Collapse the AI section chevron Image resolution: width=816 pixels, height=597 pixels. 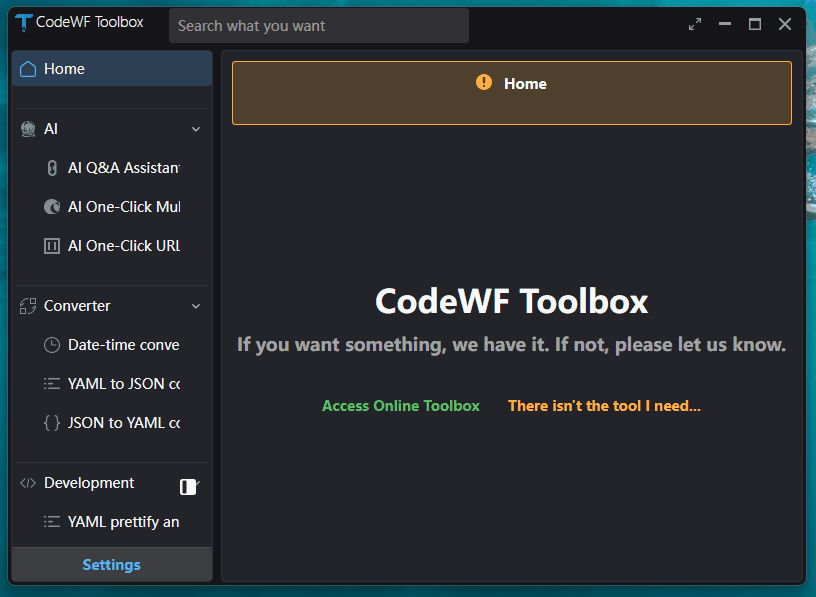(196, 129)
